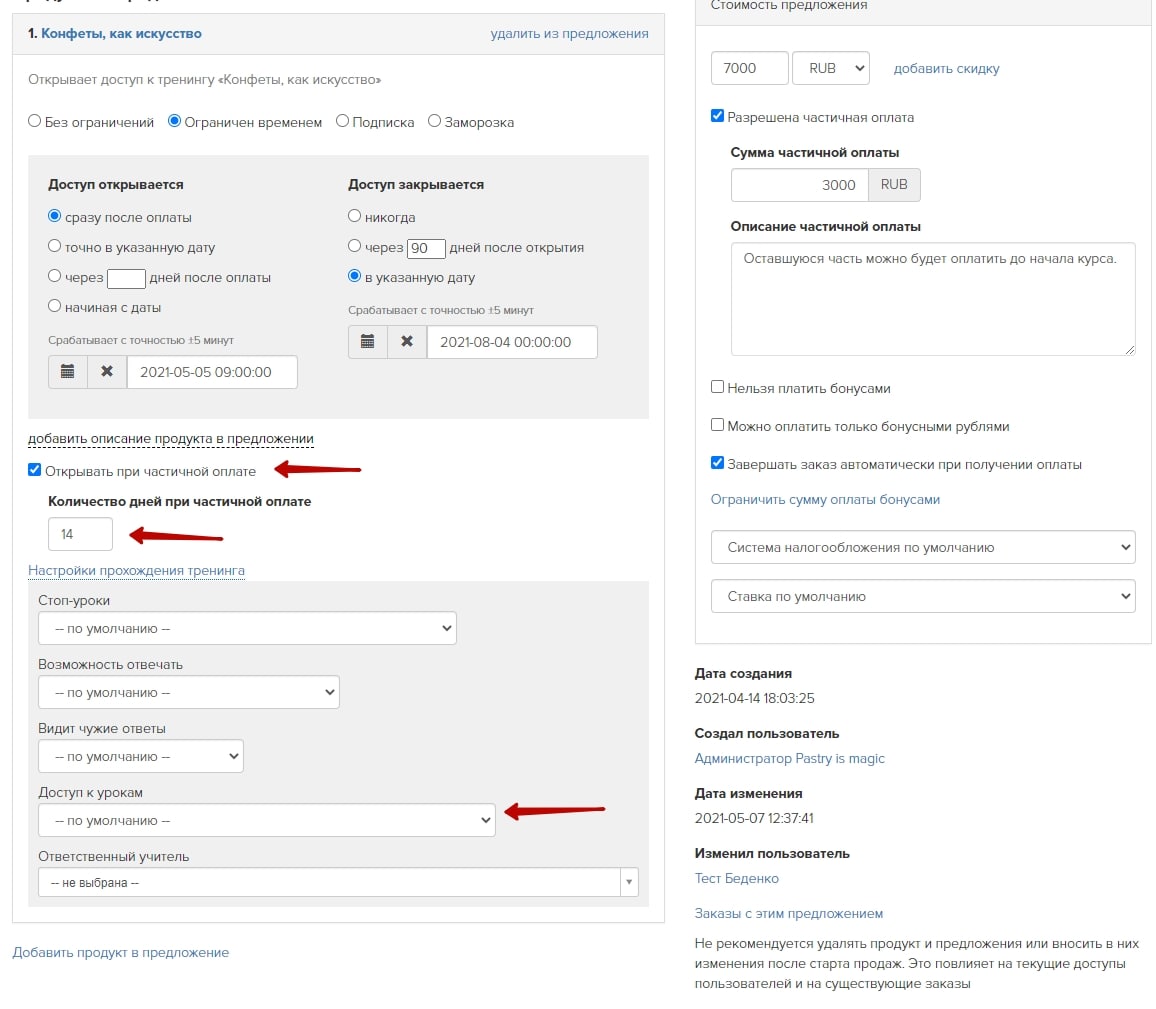Open 'Ответственный учитель' selector

point(338,882)
